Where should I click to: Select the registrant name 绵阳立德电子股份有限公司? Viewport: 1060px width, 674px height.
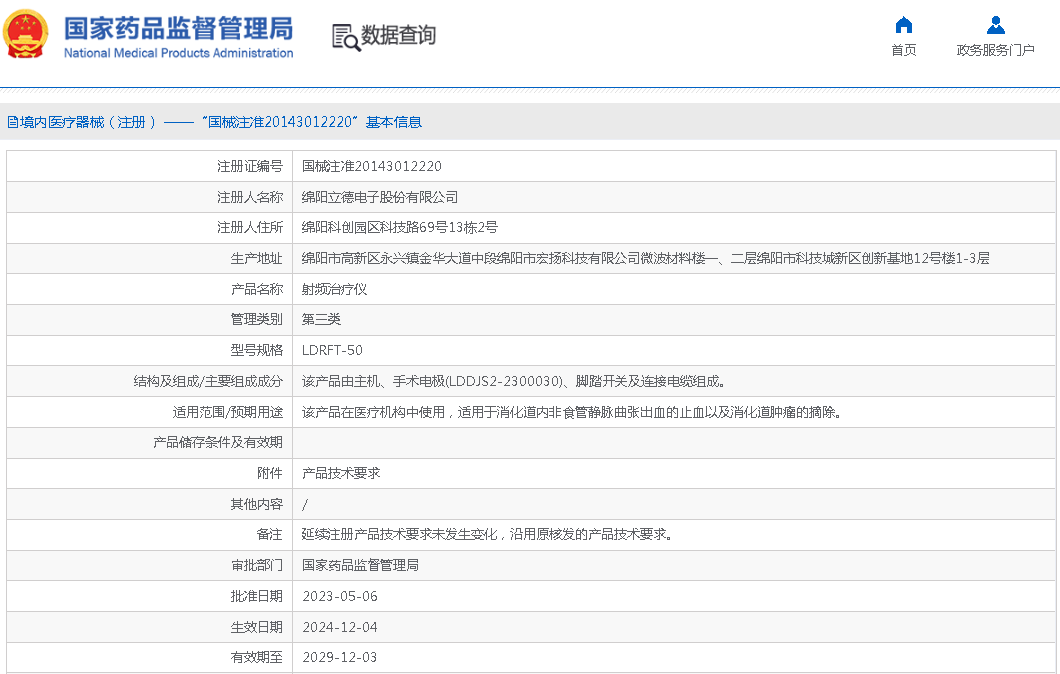tap(380, 197)
